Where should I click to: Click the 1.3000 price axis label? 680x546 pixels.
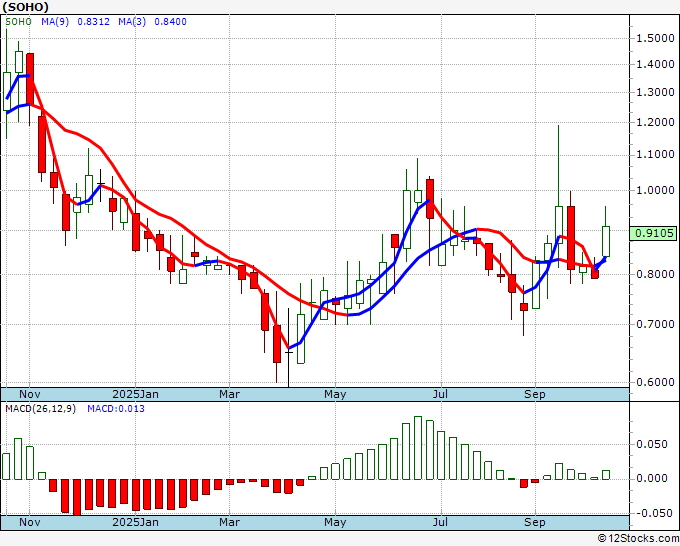coord(654,92)
